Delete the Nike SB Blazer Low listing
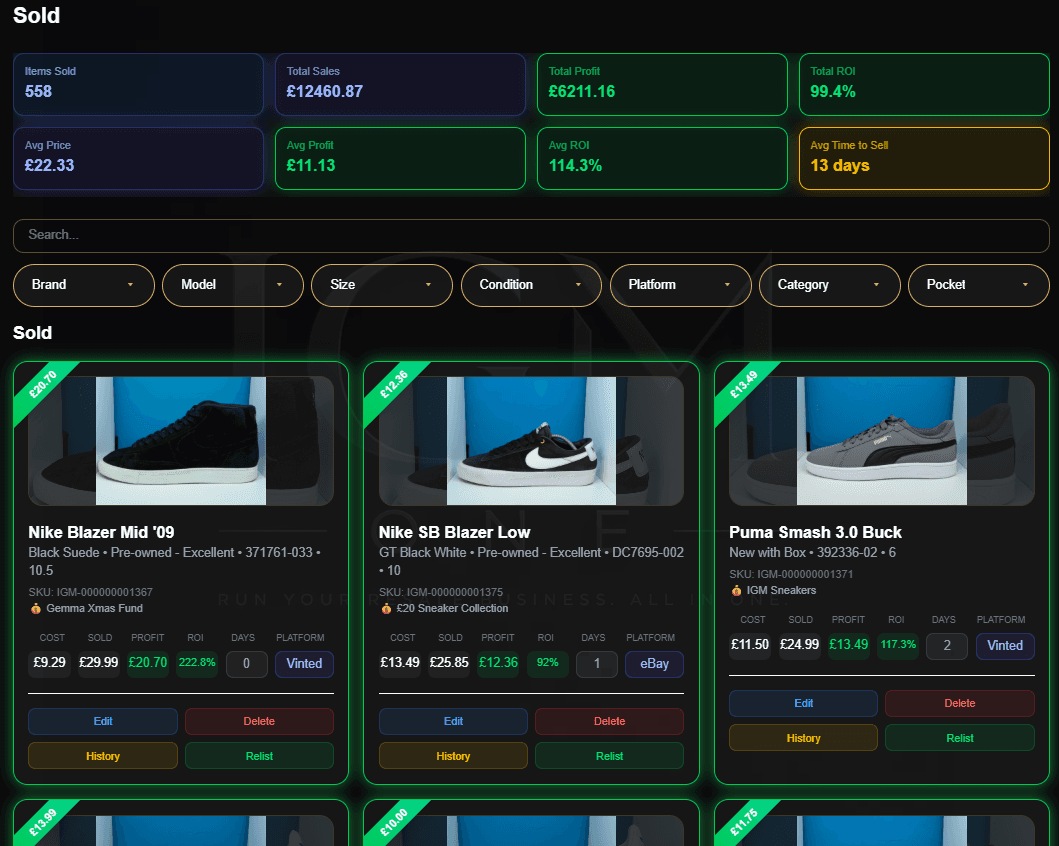 pos(609,721)
